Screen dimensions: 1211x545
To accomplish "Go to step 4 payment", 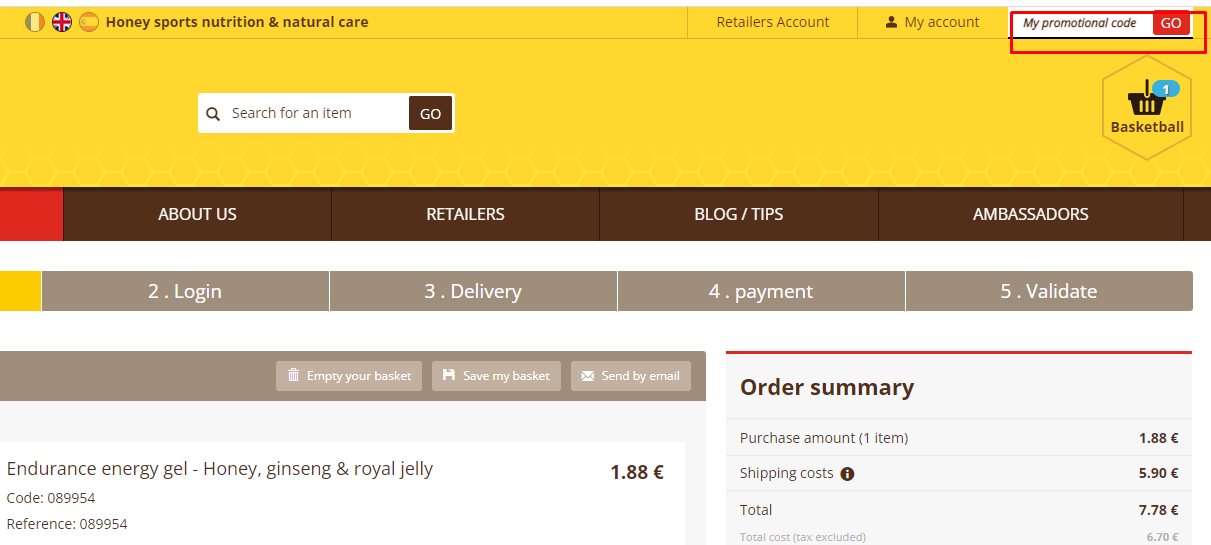I will tap(761, 291).
